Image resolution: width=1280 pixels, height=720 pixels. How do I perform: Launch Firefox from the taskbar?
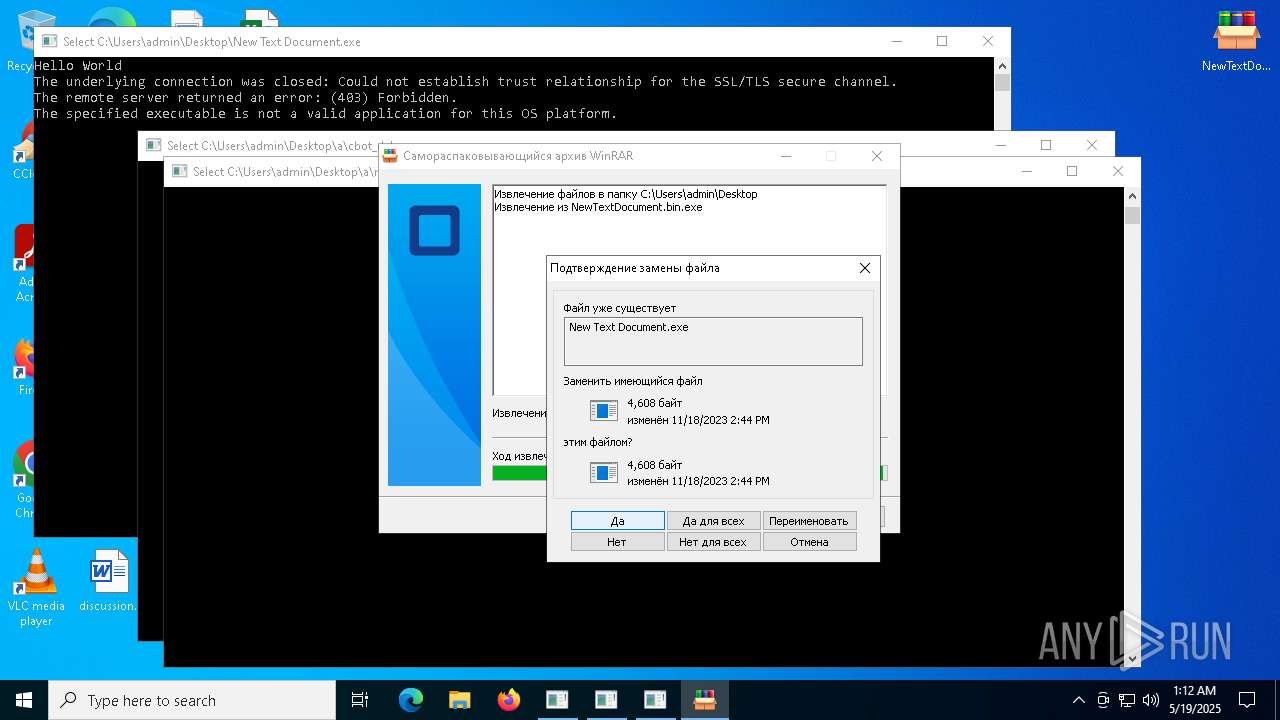[508, 700]
